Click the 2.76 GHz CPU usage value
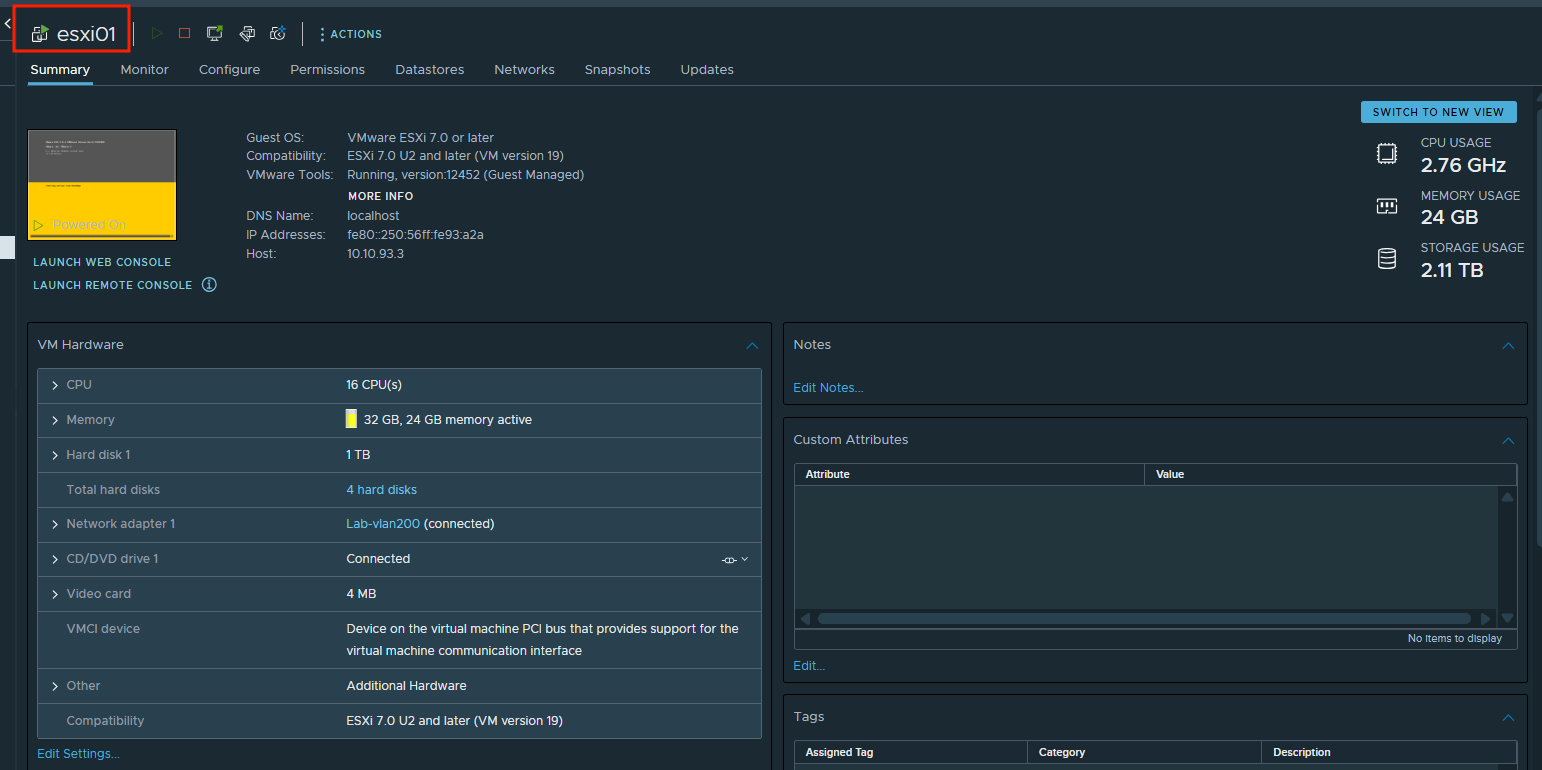The image size is (1542, 770). tap(1463, 165)
